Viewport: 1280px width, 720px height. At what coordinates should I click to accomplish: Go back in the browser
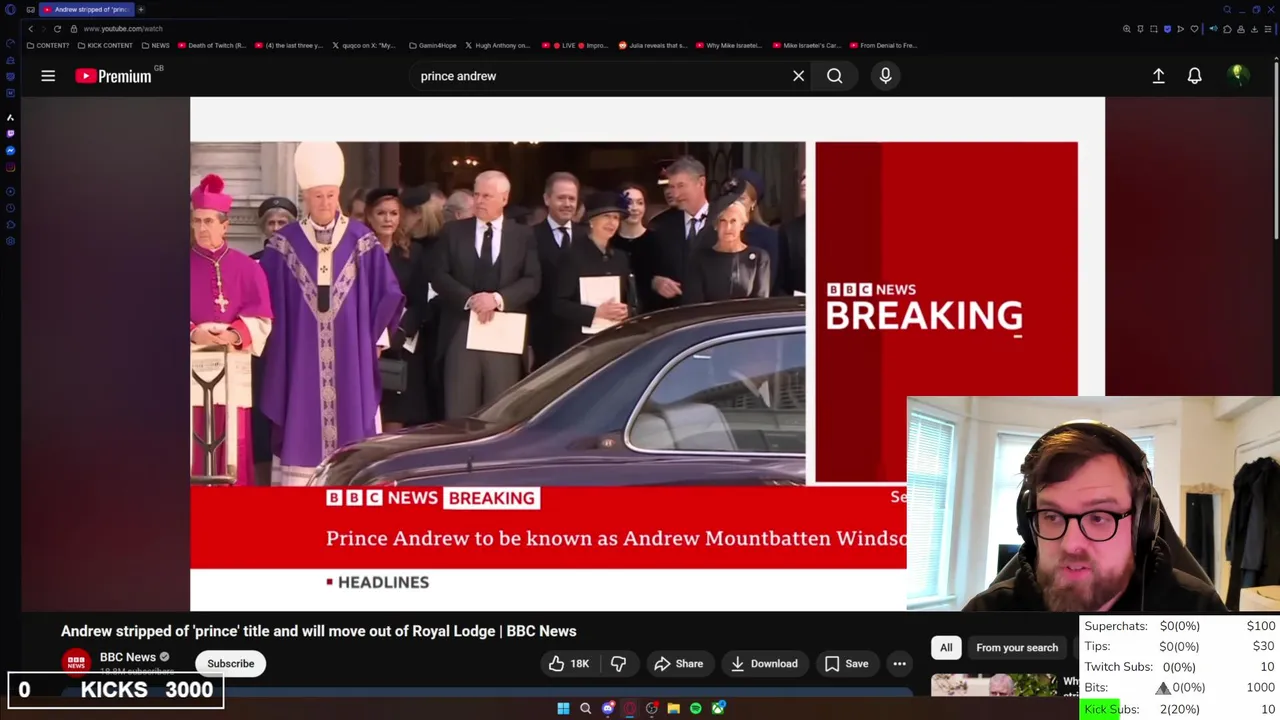[x=30, y=29]
